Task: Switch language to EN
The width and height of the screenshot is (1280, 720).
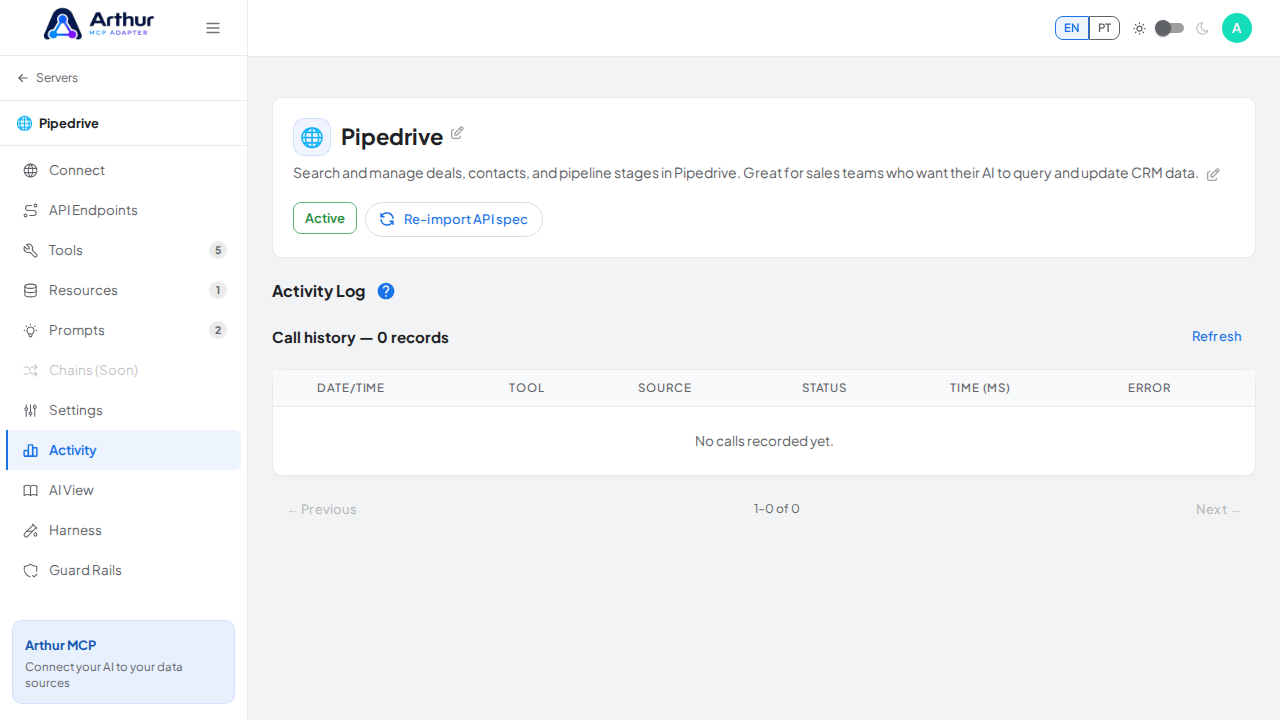Action: click(x=1072, y=28)
